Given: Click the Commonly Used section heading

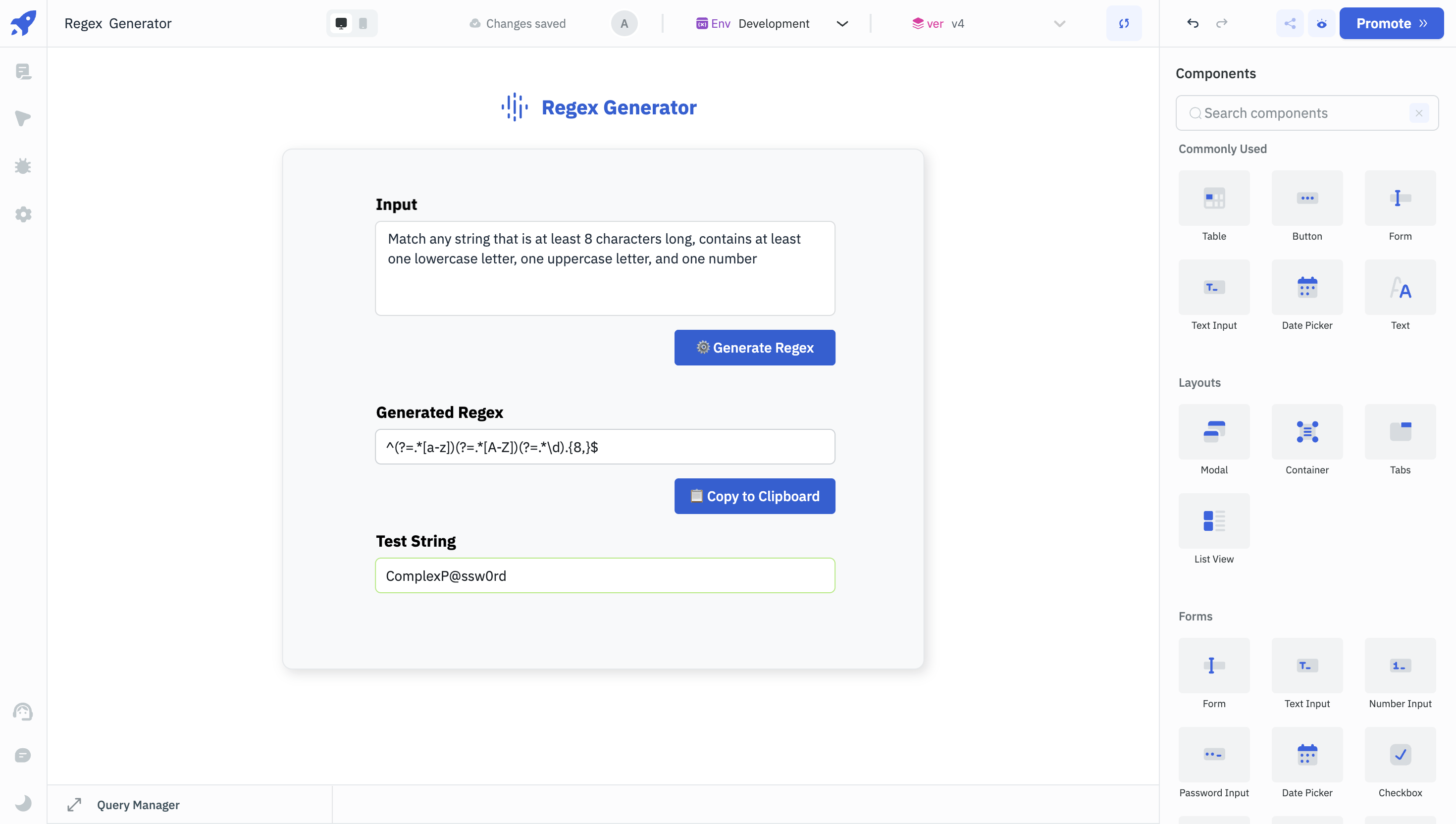Looking at the screenshot, I should click(1223, 149).
